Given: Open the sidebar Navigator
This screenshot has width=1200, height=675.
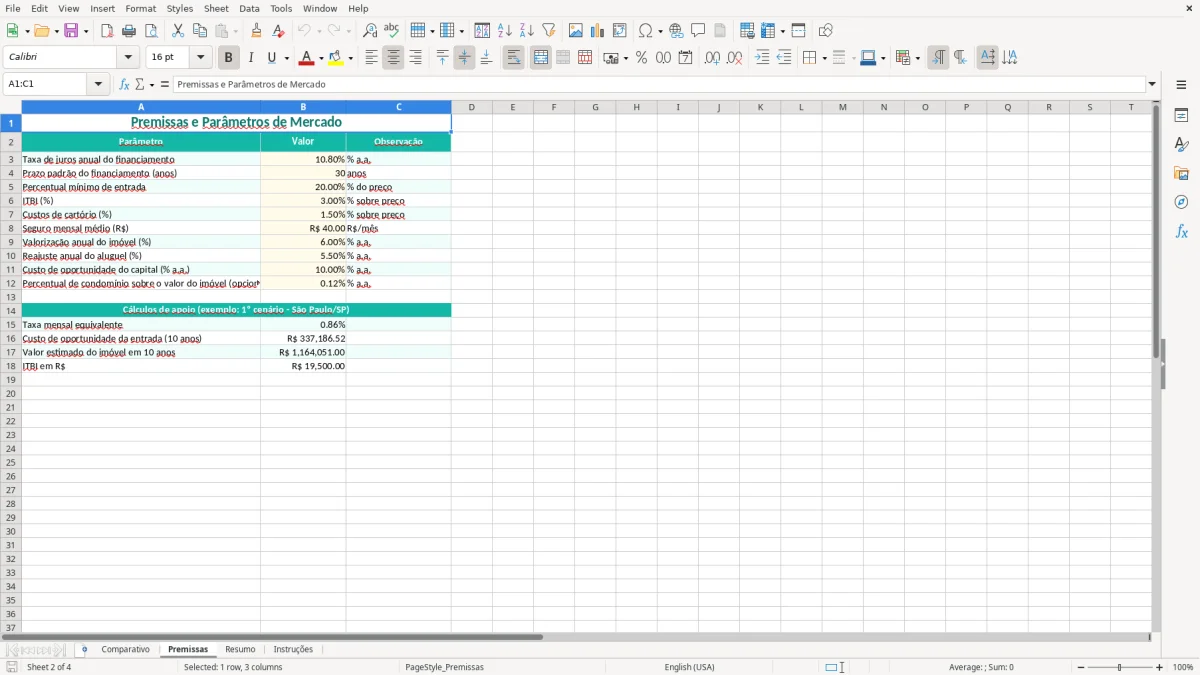Looking at the screenshot, I should coord(1181,202).
